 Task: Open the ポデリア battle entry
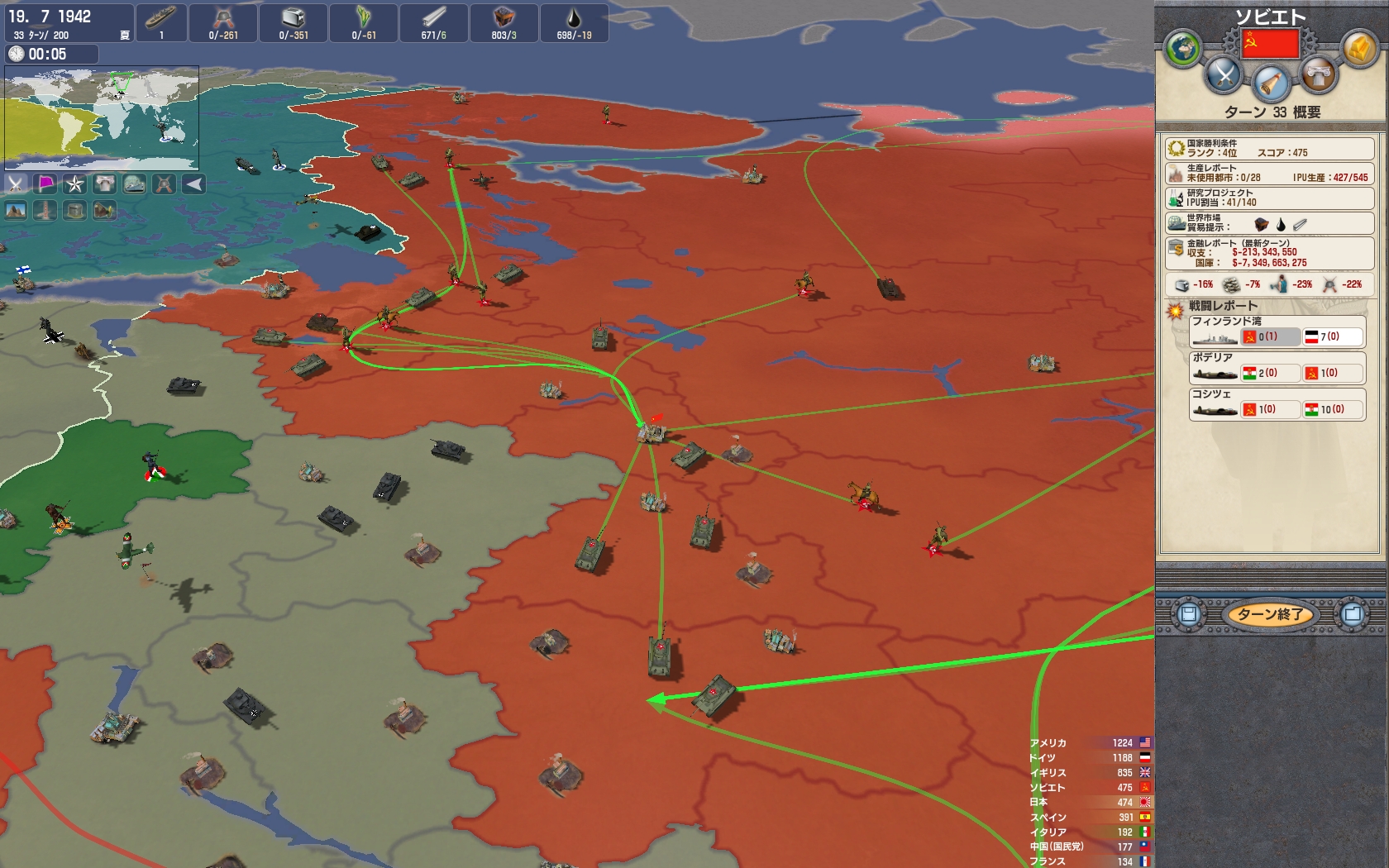click(x=1277, y=367)
